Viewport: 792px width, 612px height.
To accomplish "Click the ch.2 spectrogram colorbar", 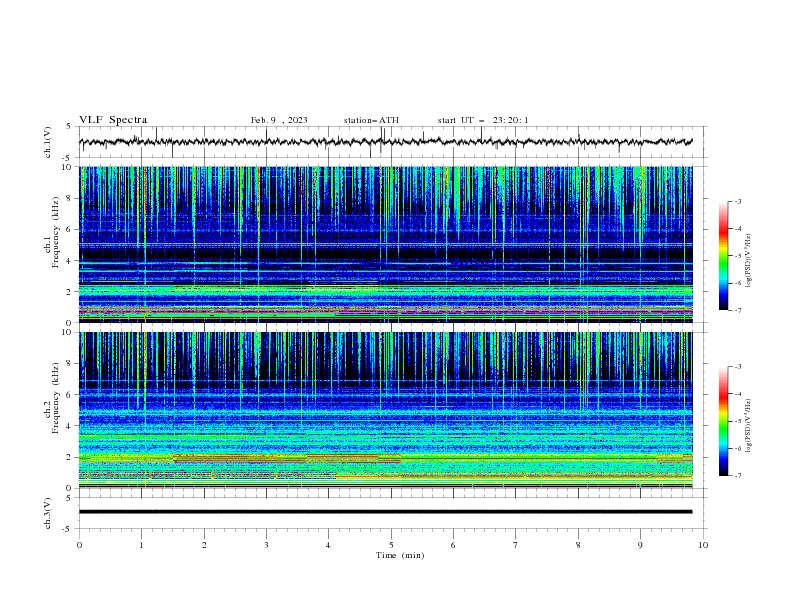I will pos(724,421).
